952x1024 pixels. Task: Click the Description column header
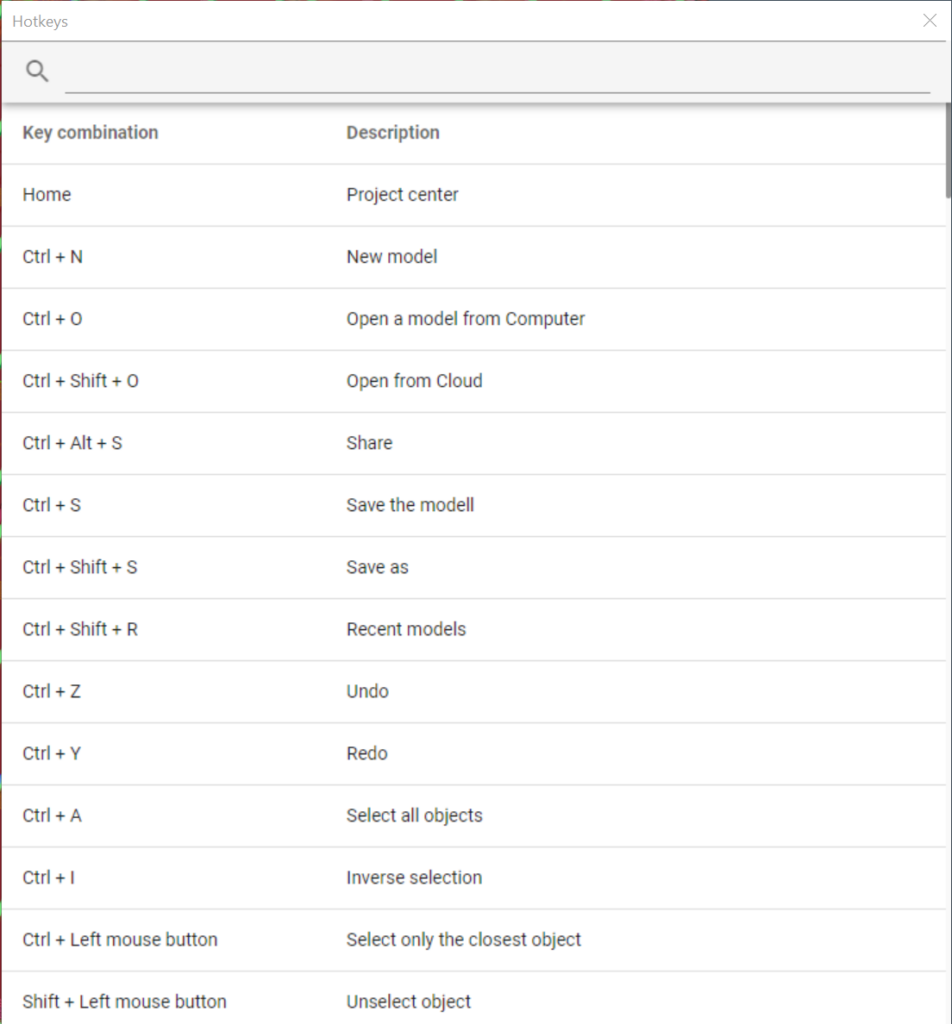392,133
